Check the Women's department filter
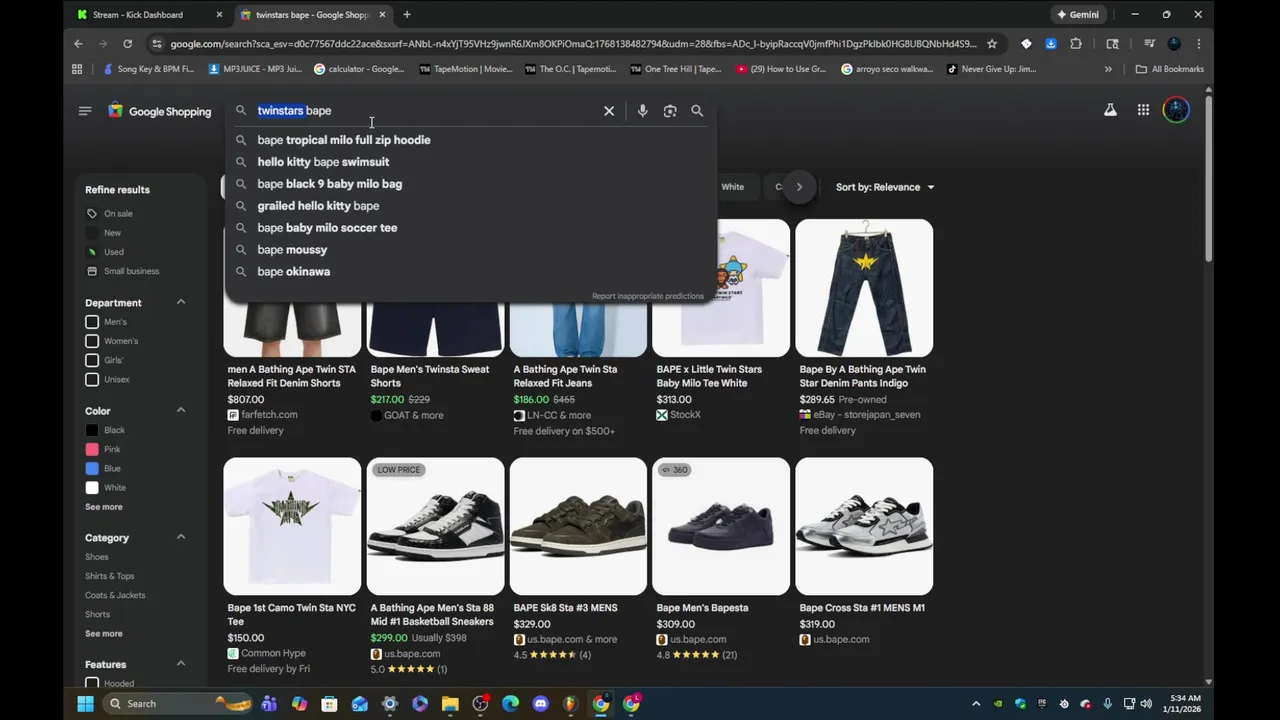 [92, 341]
